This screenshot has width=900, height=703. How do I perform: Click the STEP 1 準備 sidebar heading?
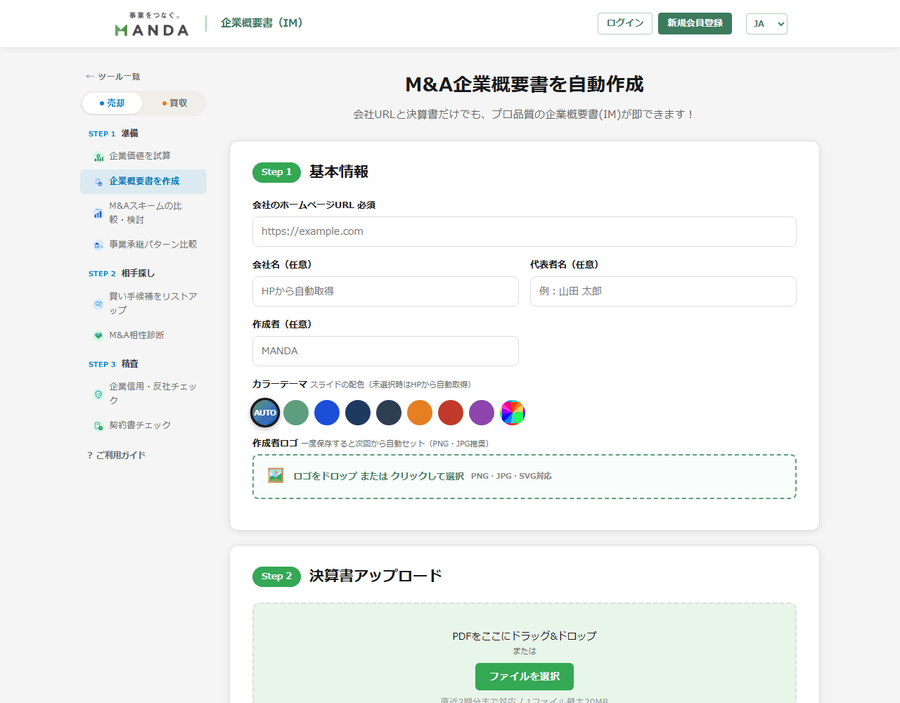click(x=113, y=133)
